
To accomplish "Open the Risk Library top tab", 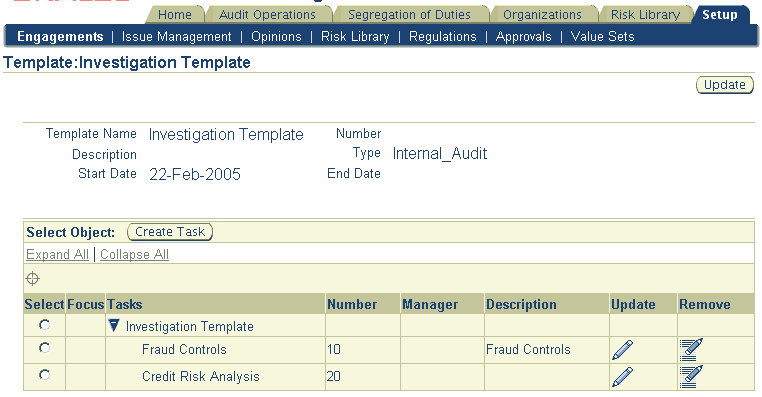I will point(645,15).
